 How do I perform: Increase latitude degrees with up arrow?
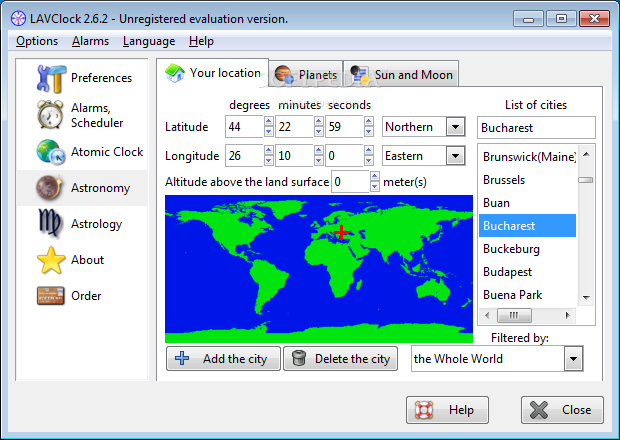pyautogui.click(x=269, y=121)
